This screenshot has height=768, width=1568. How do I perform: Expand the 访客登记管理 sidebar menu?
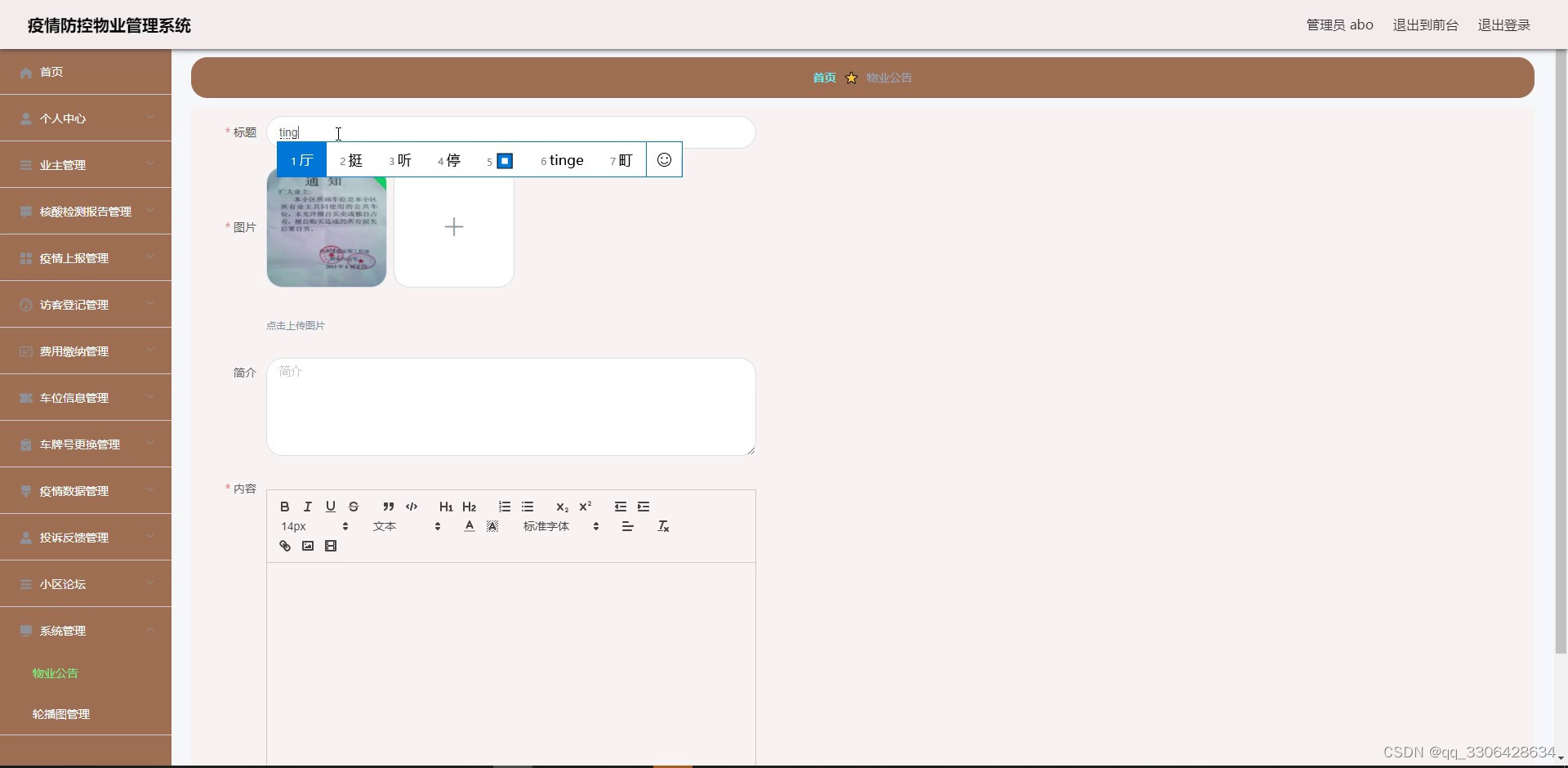[x=86, y=305]
